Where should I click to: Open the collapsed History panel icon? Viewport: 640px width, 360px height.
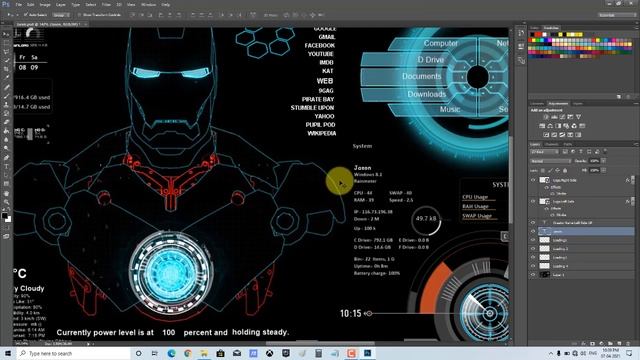click(521, 33)
